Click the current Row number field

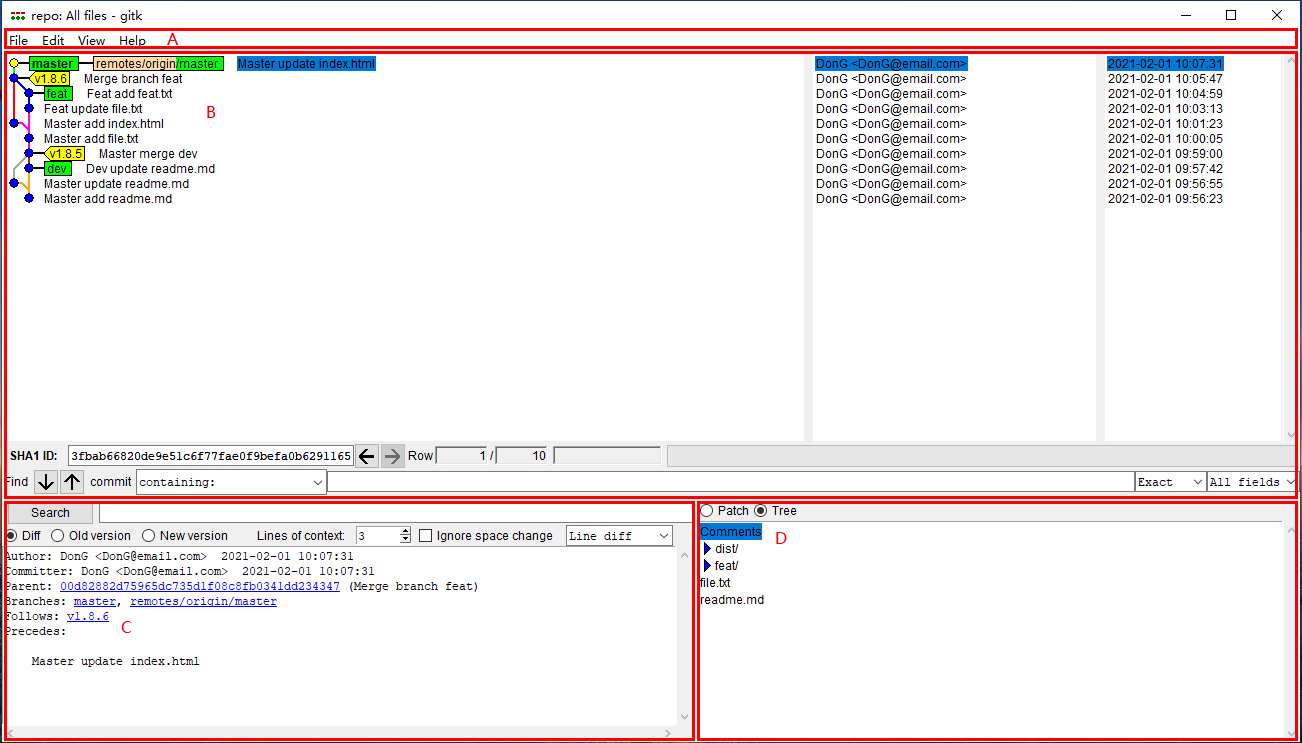coord(462,456)
